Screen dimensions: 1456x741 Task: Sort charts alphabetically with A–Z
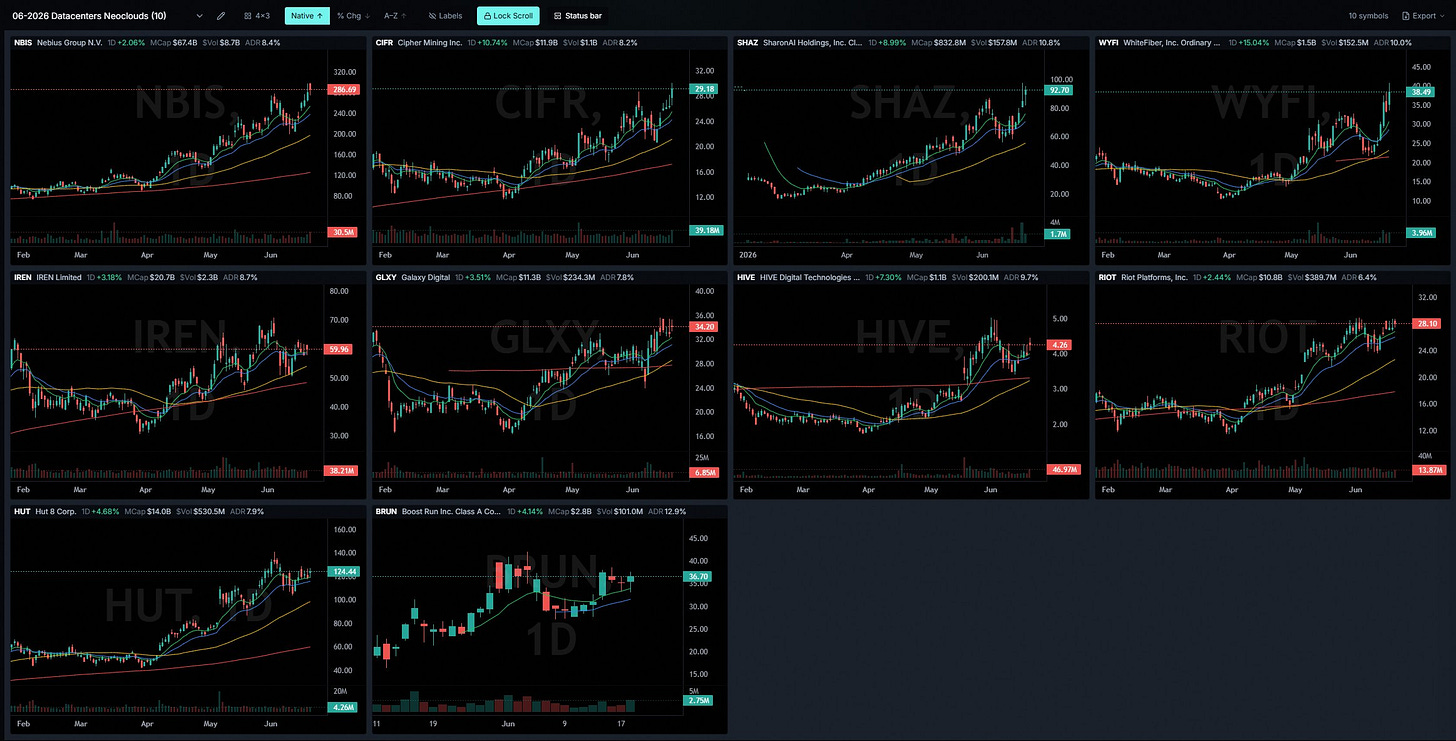click(x=395, y=16)
